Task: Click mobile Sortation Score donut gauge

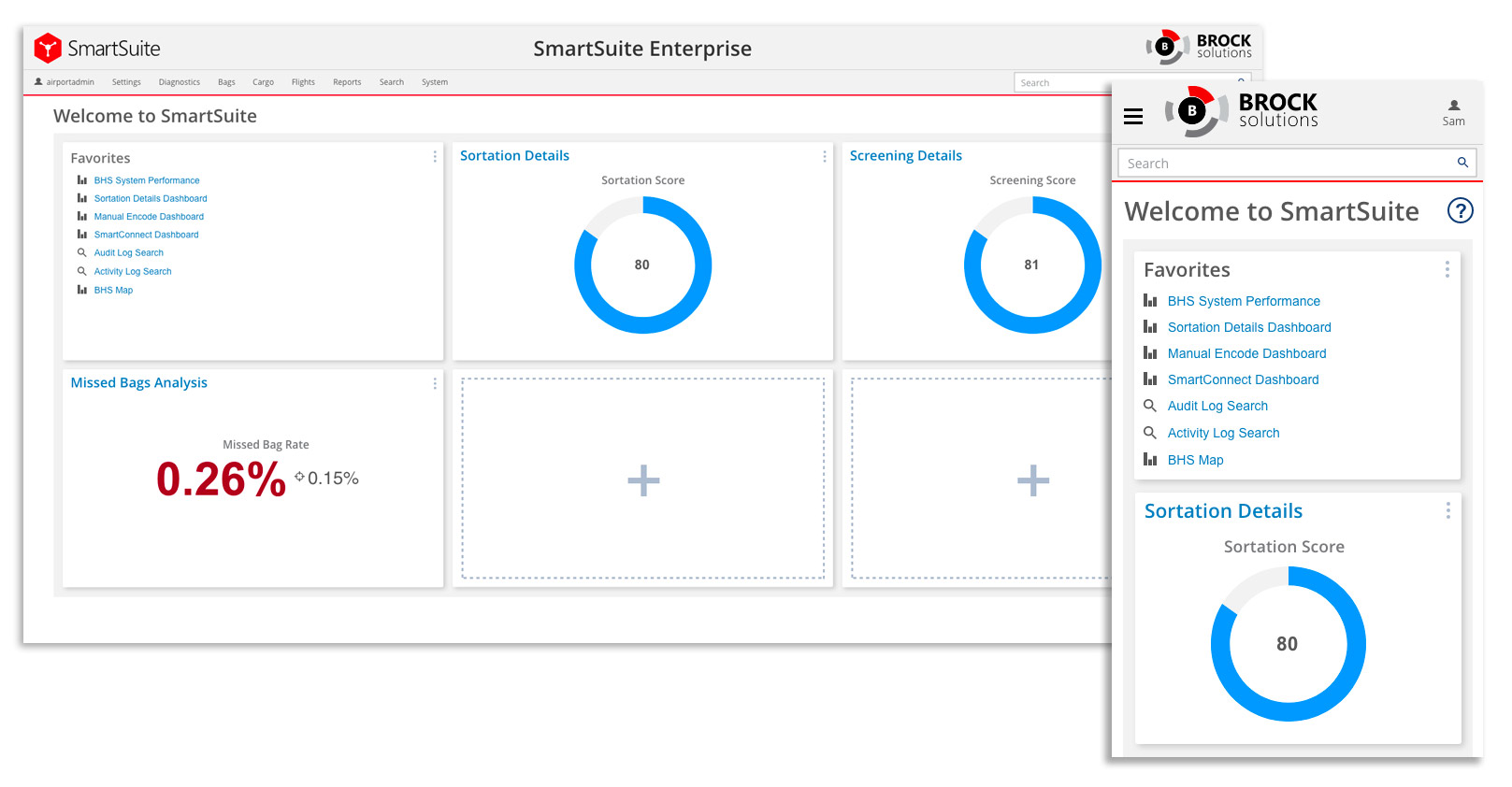Action: click(1288, 643)
